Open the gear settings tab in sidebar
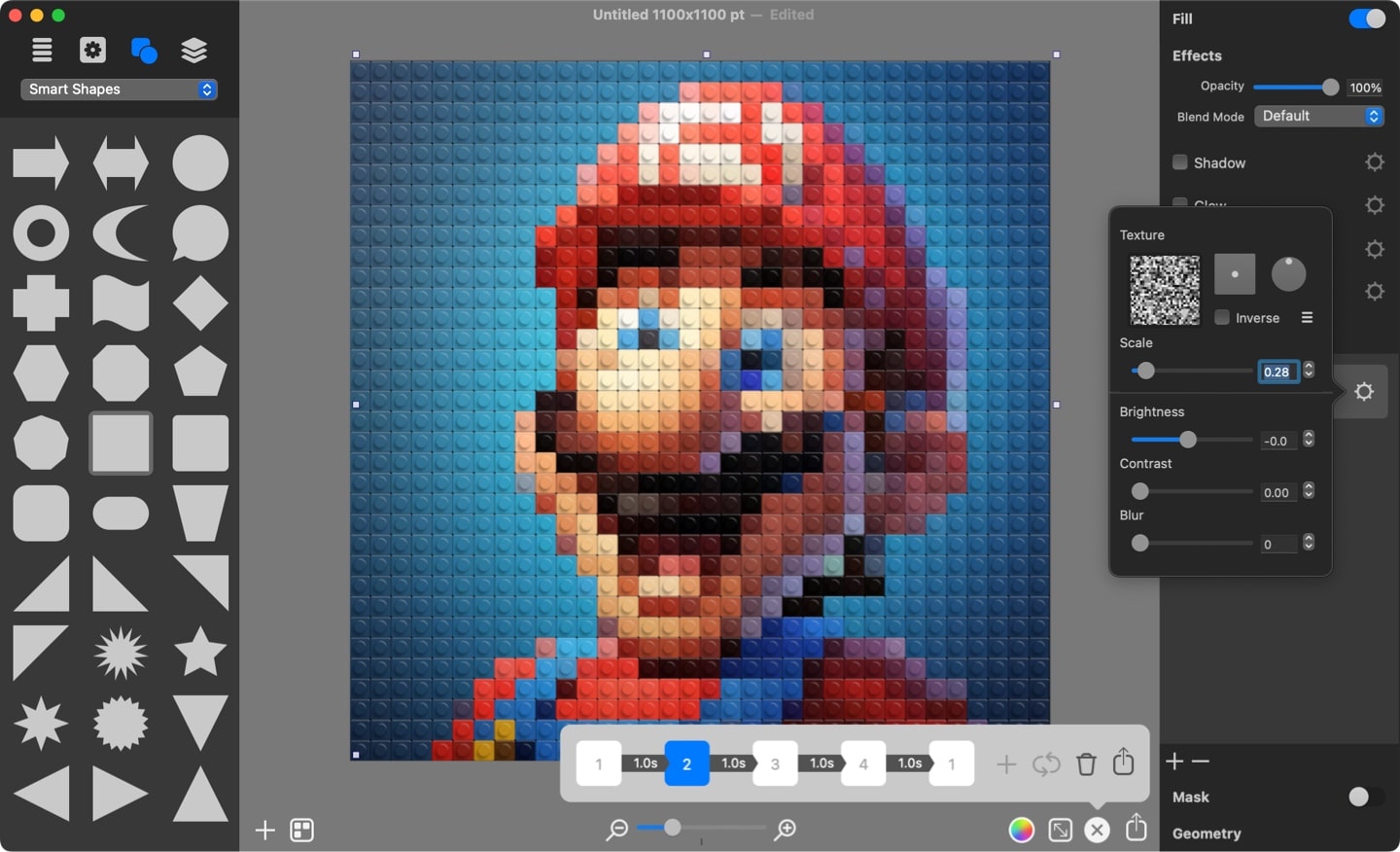 pyautogui.click(x=92, y=50)
